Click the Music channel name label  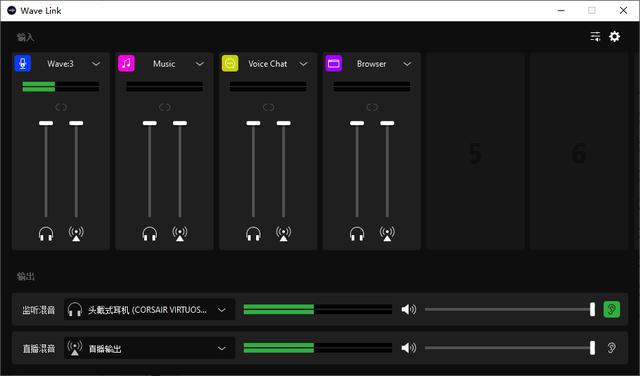point(164,64)
